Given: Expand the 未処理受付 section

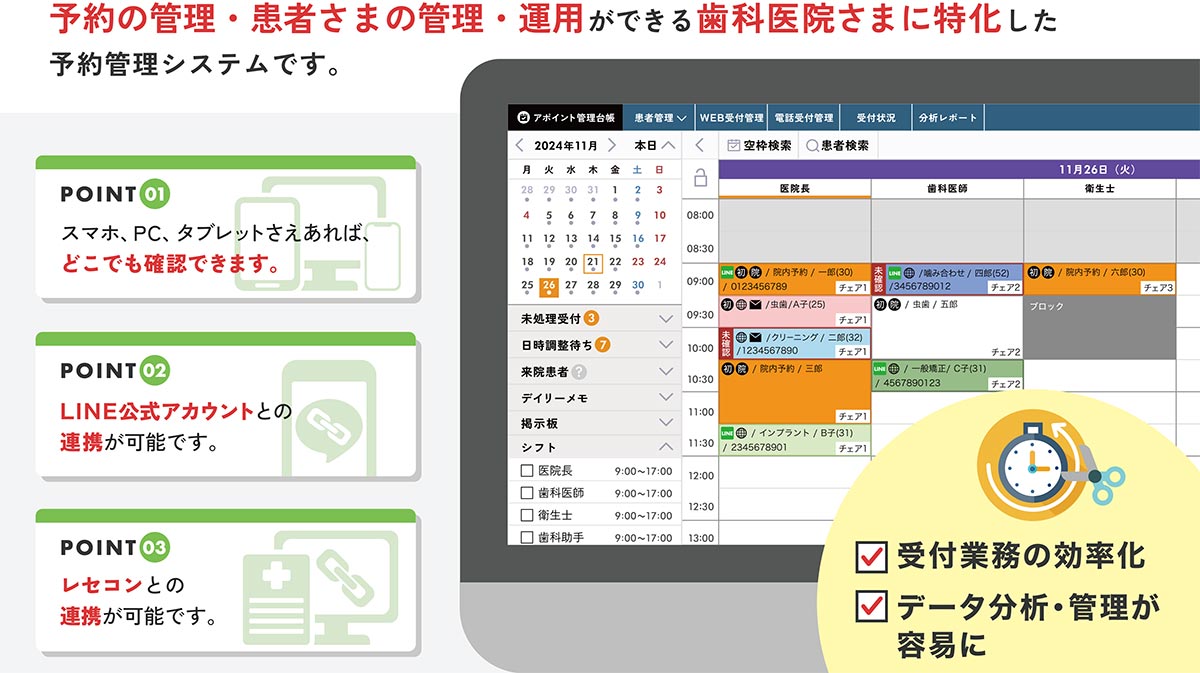Looking at the screenshot, I should (x=667, y=319).
